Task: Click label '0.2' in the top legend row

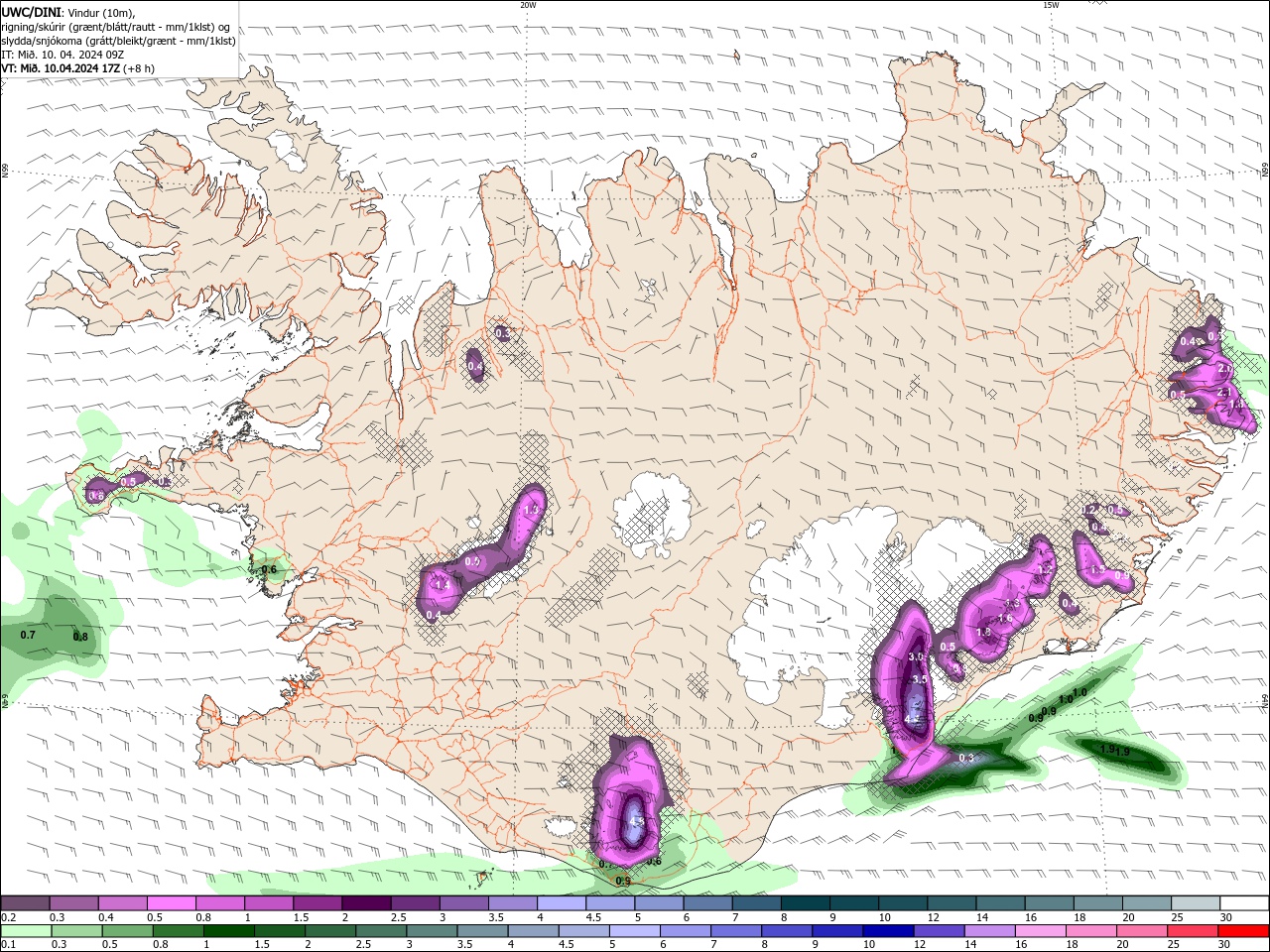Action: 8,918
